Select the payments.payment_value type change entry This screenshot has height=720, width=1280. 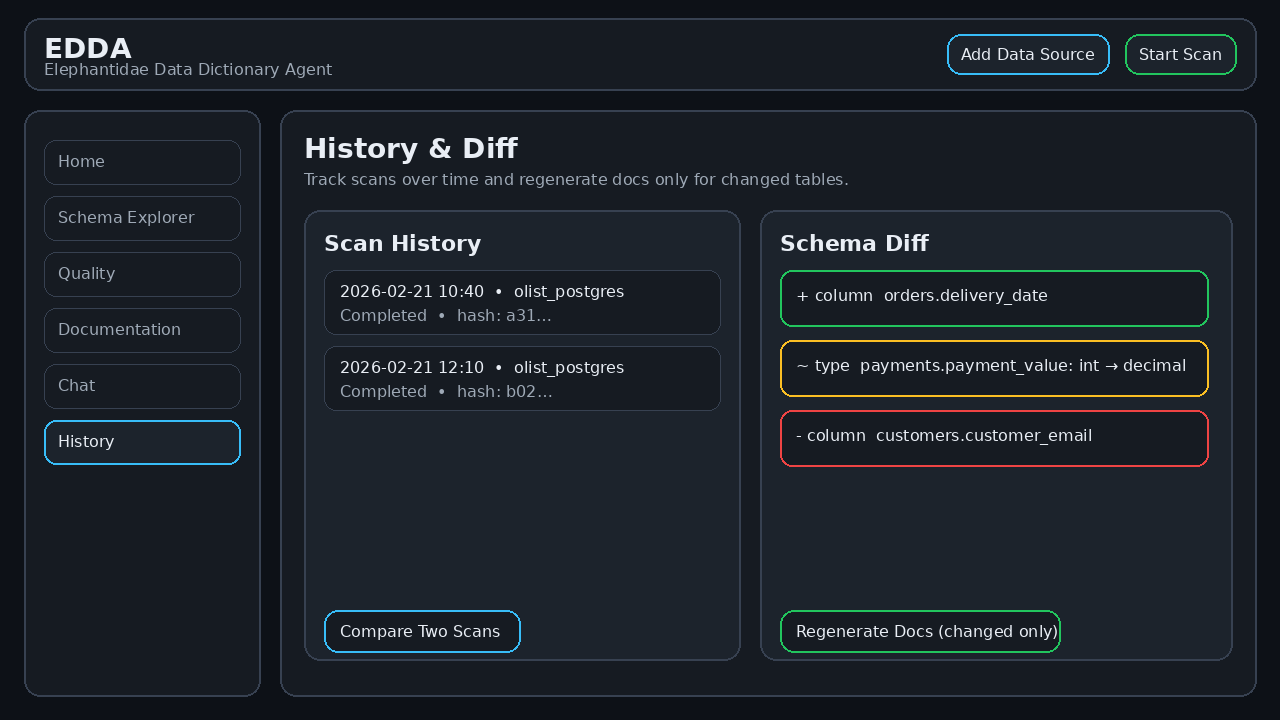pos(994,368)
